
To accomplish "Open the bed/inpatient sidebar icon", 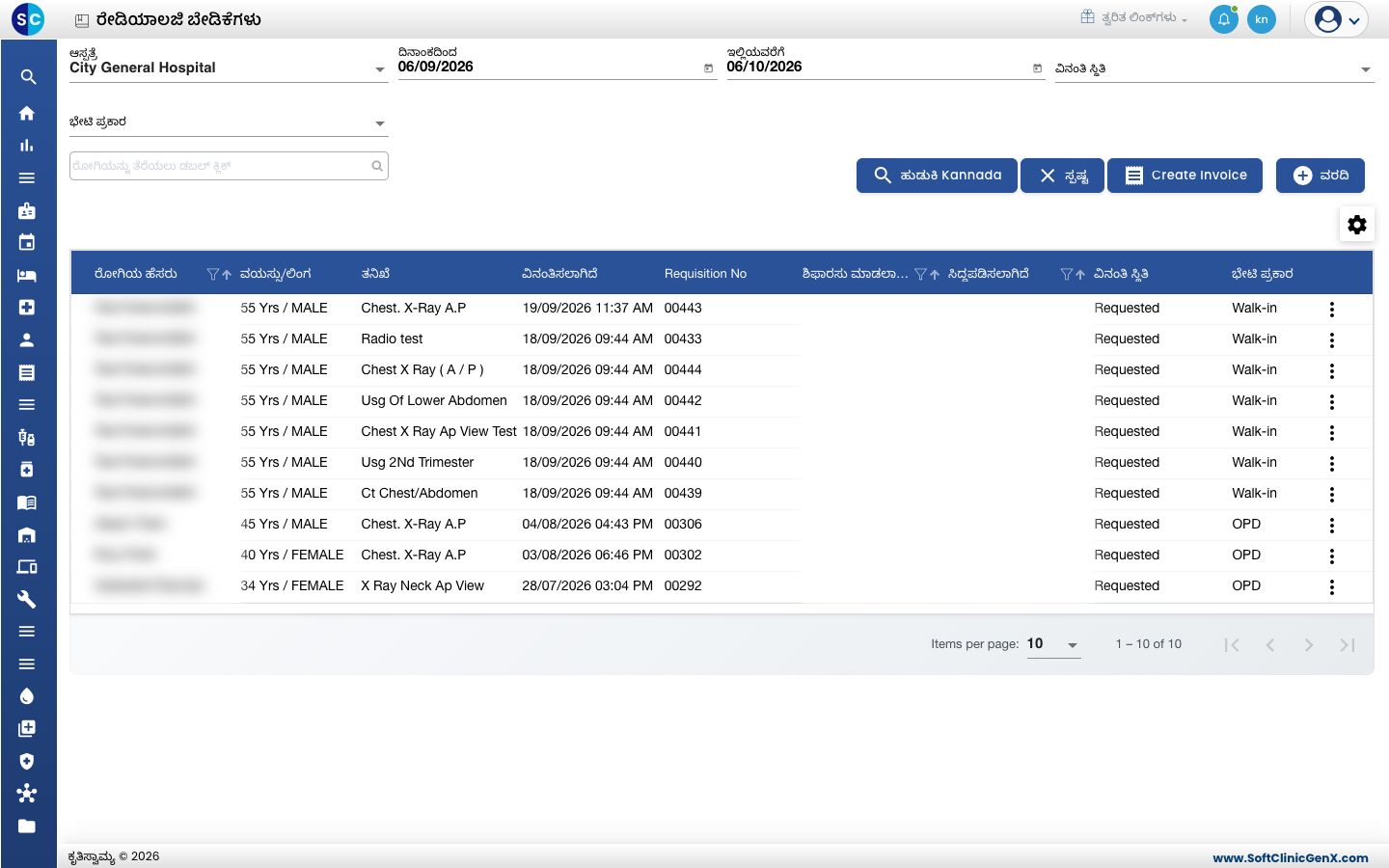I will click(27, 275).
